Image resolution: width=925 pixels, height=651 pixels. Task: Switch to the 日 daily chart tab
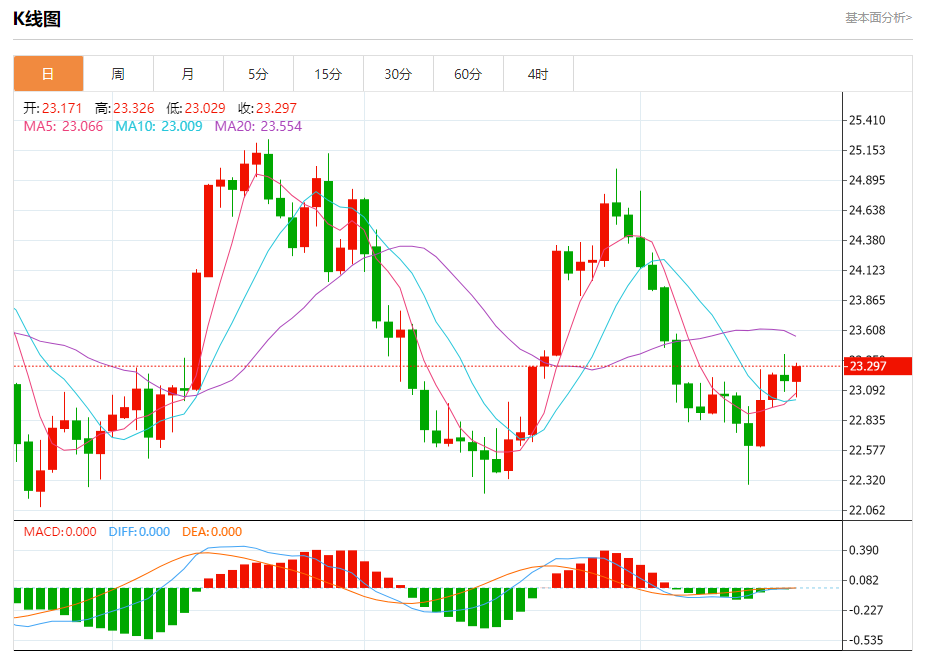pos(48,74)
